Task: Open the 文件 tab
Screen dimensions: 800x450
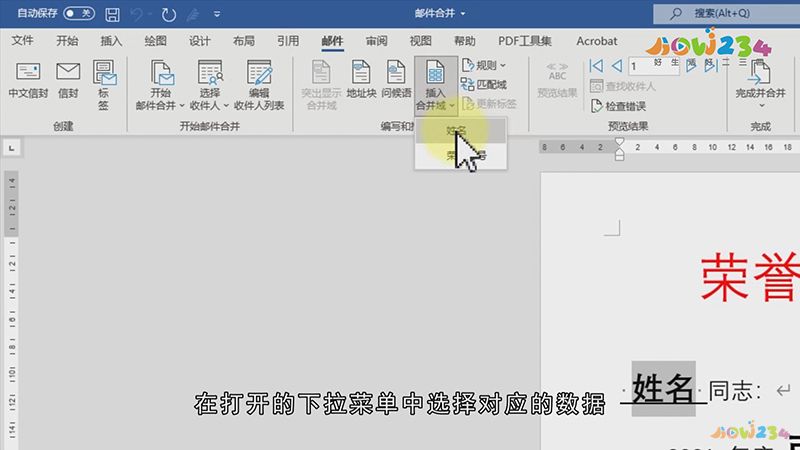Action: point(22,41)
